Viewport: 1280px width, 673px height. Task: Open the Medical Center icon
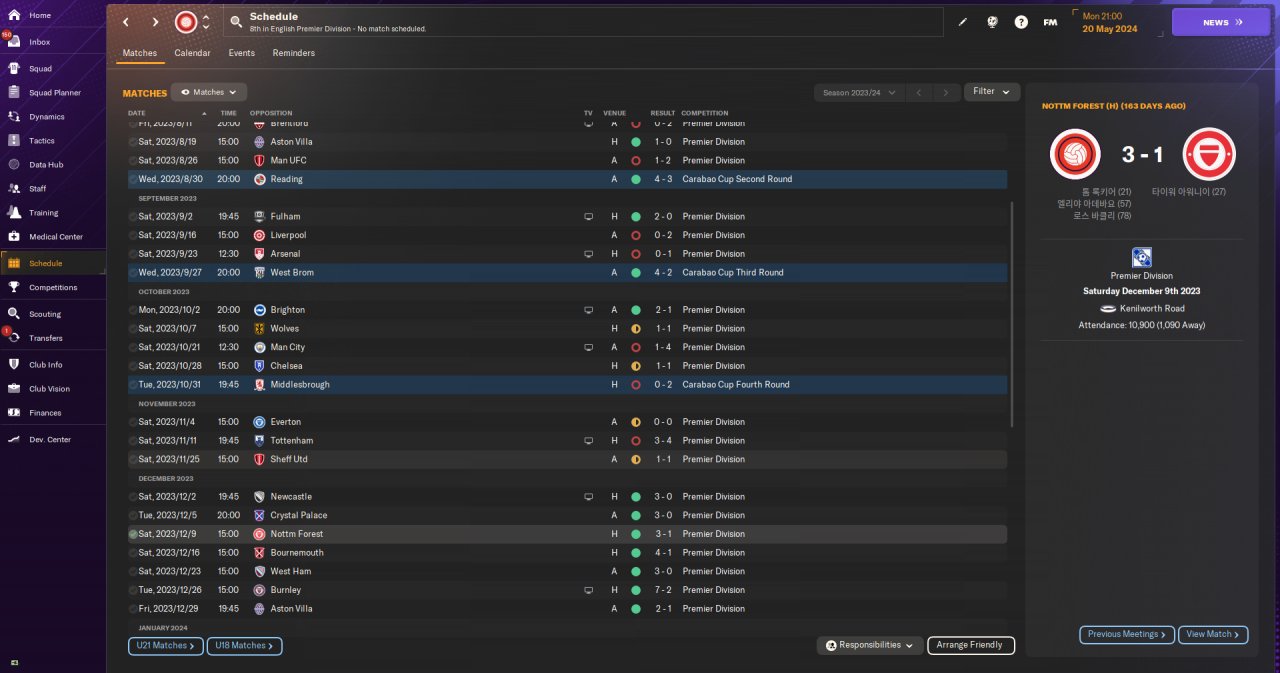(14, 237)
